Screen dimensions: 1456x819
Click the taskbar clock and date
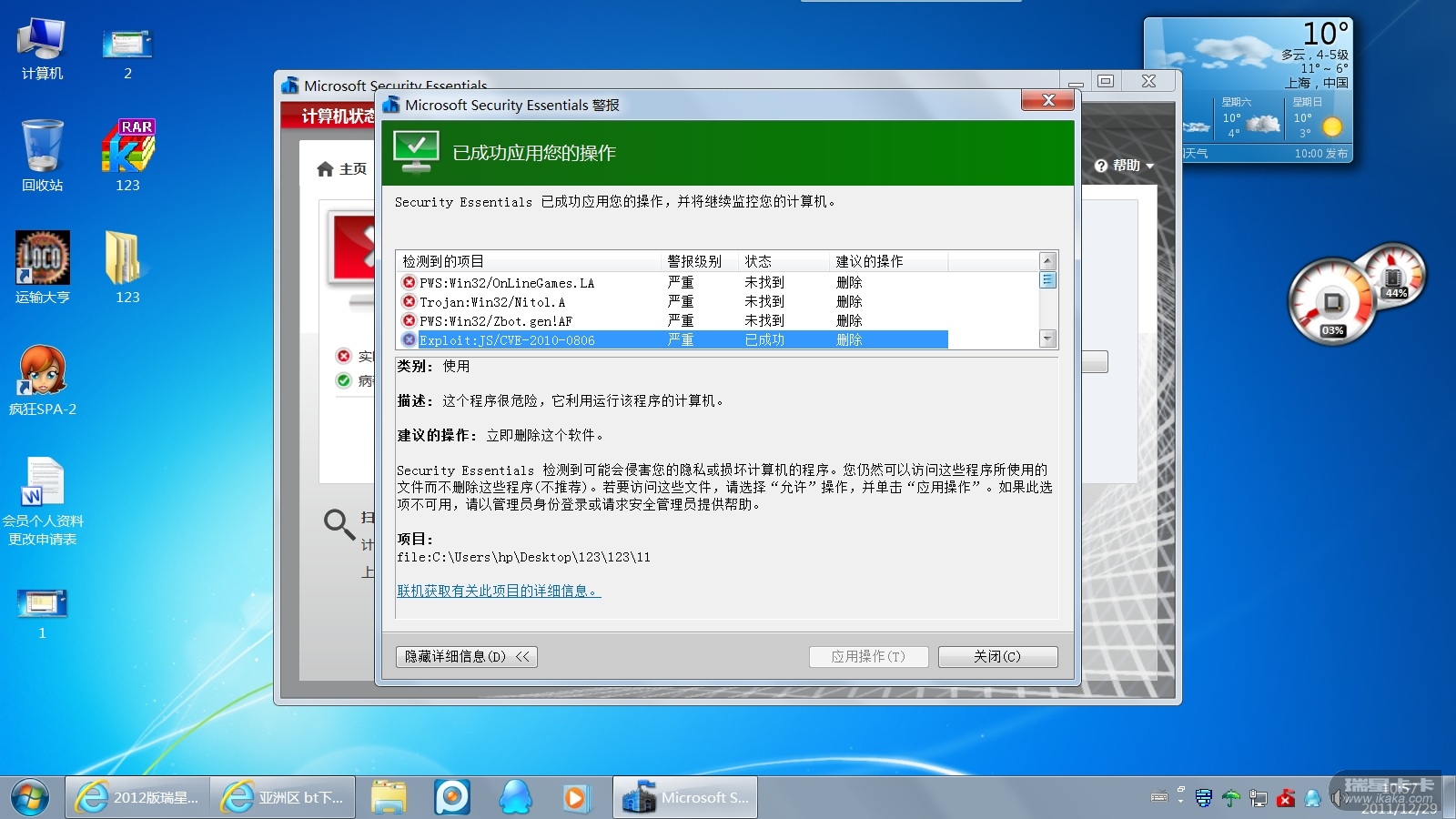pos(1399,798)
